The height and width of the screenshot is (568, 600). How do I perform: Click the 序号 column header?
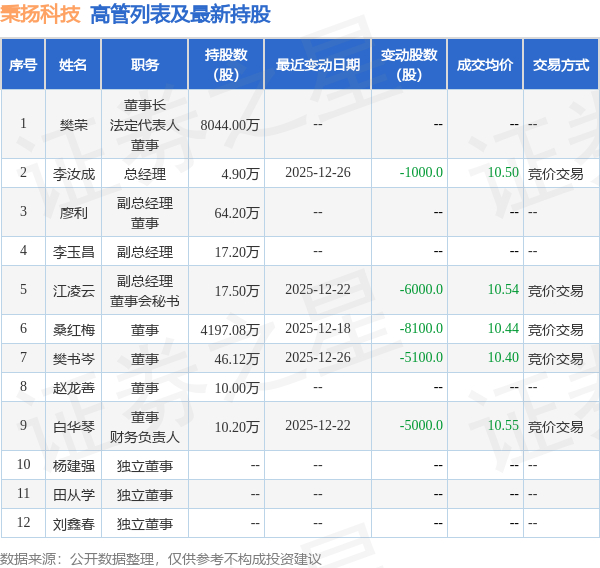pos(23,64)
